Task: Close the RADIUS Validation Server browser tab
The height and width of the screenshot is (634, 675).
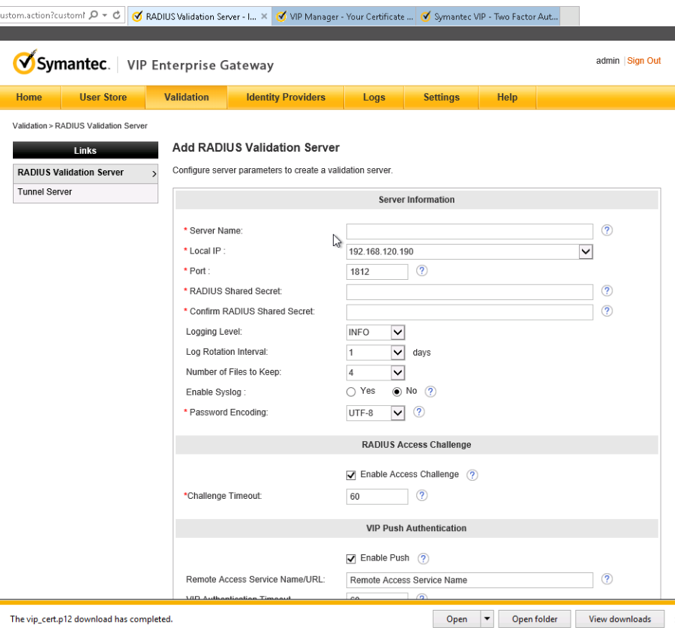Action: coord(264,16)
